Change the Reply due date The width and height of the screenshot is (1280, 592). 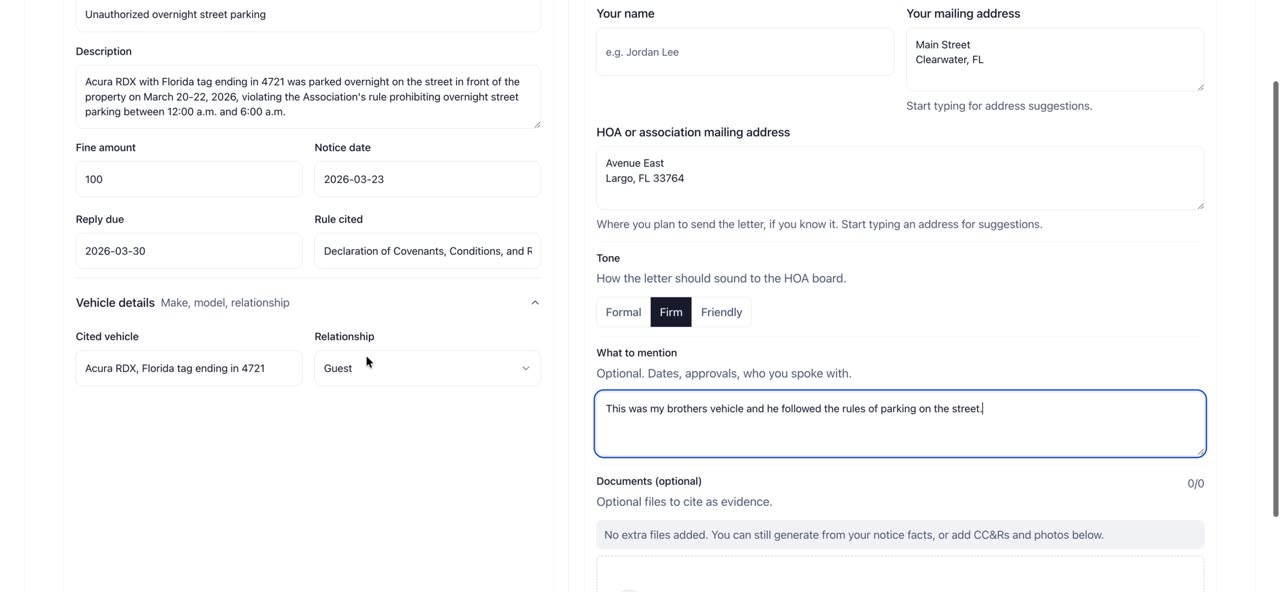(x=189, y=251)
